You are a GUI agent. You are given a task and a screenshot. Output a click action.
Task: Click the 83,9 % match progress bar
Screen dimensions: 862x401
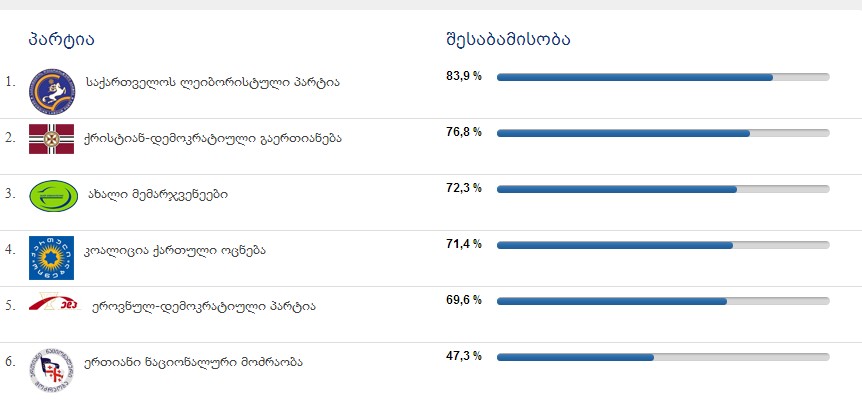tap(662, 77)
